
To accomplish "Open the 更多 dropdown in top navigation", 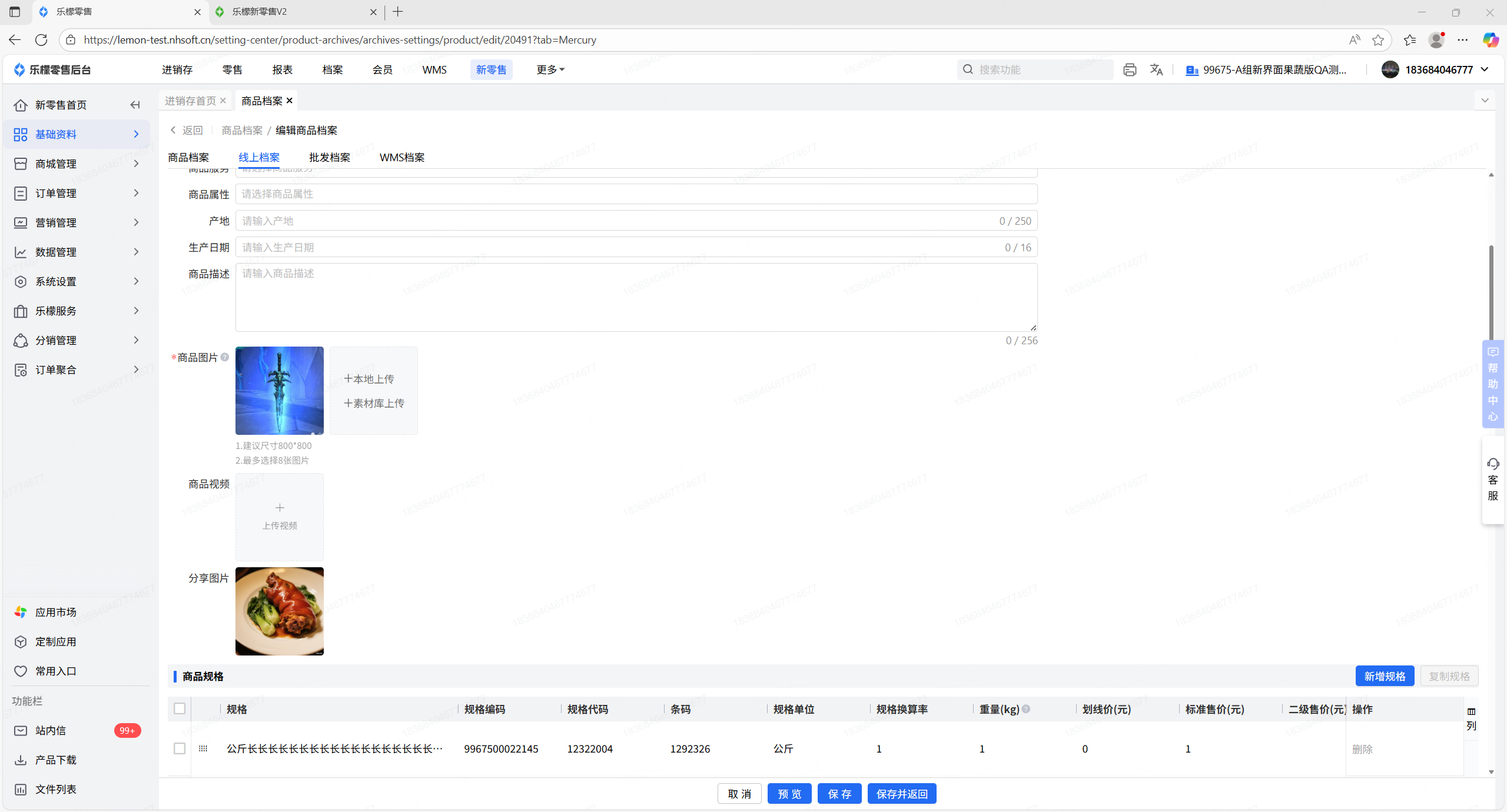I will [x=550, y=69].
